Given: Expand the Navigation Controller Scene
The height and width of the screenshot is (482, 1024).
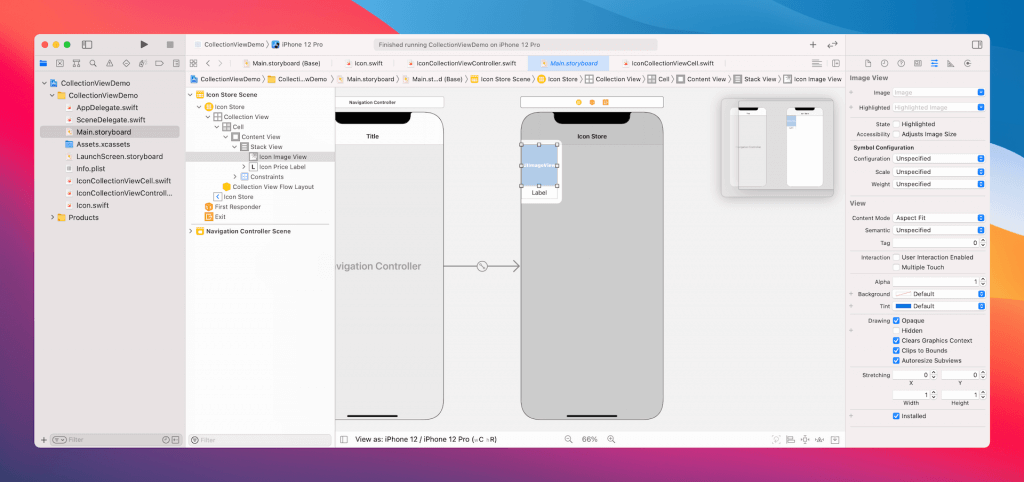Looking at the screenshot, I should pyautogui.click(x=190, y=231).
